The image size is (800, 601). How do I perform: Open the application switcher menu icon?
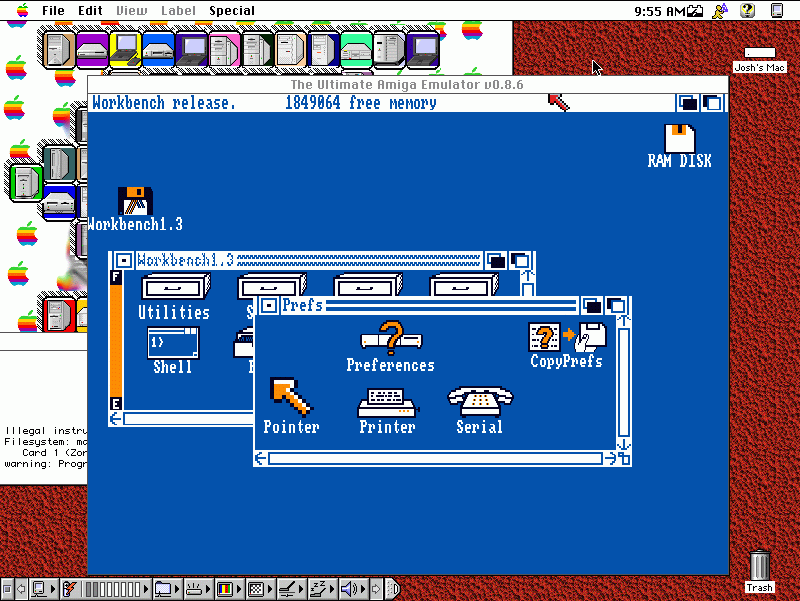tap(777, 10)
